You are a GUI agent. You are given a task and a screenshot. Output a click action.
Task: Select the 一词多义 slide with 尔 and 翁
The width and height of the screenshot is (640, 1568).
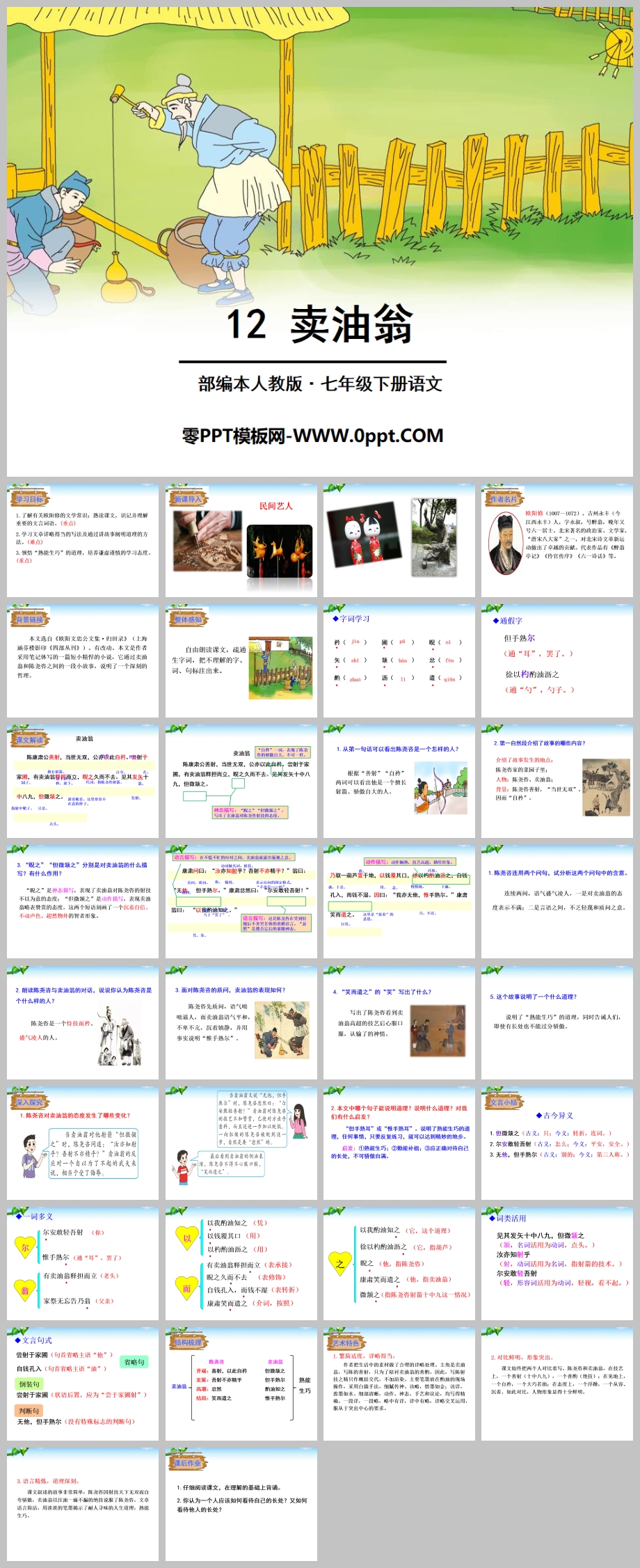(83, 1263)
